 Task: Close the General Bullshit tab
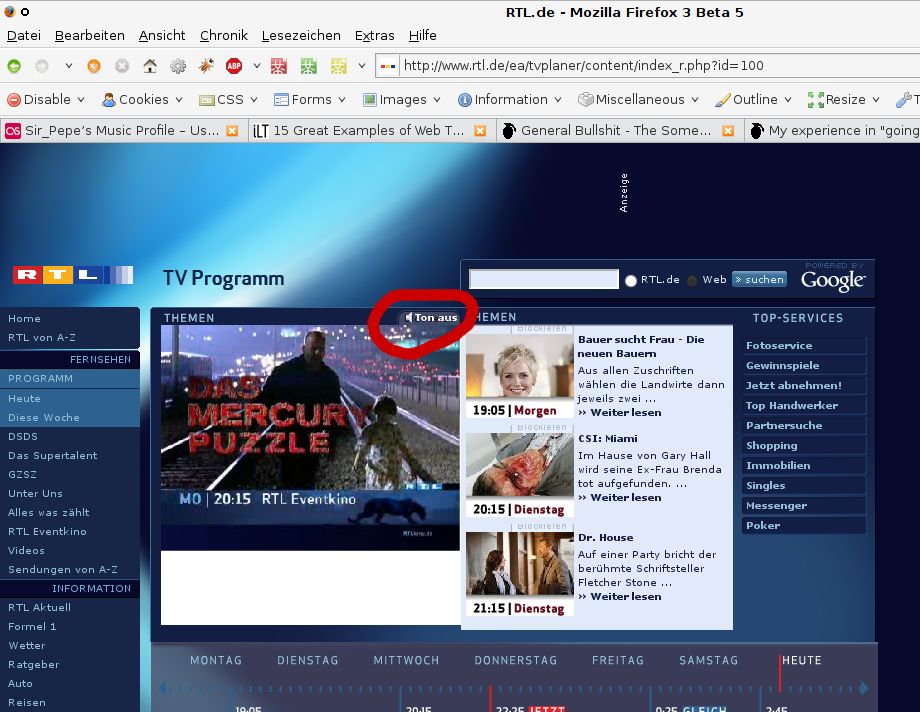728,130
